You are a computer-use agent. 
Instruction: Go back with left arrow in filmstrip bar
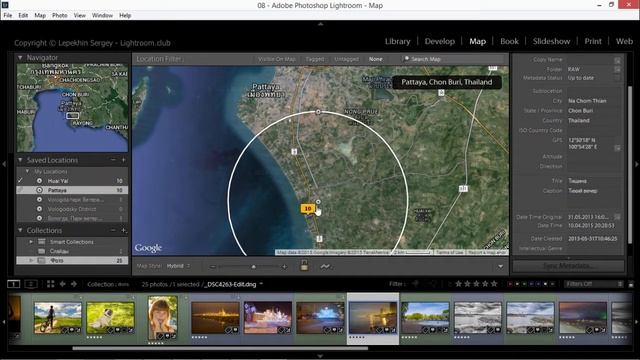(62, 284)
